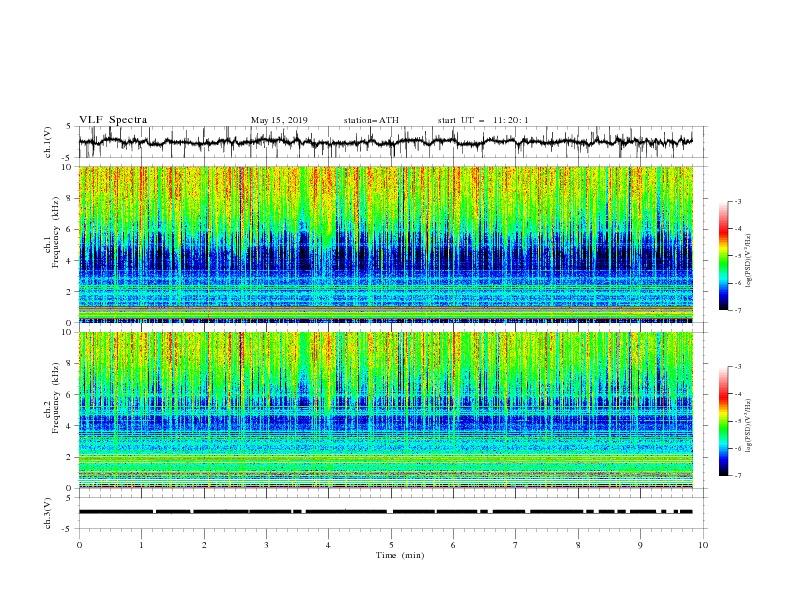Click the "start UT = 11:20:1" text

pyautogui.click(x=483, y=120)
